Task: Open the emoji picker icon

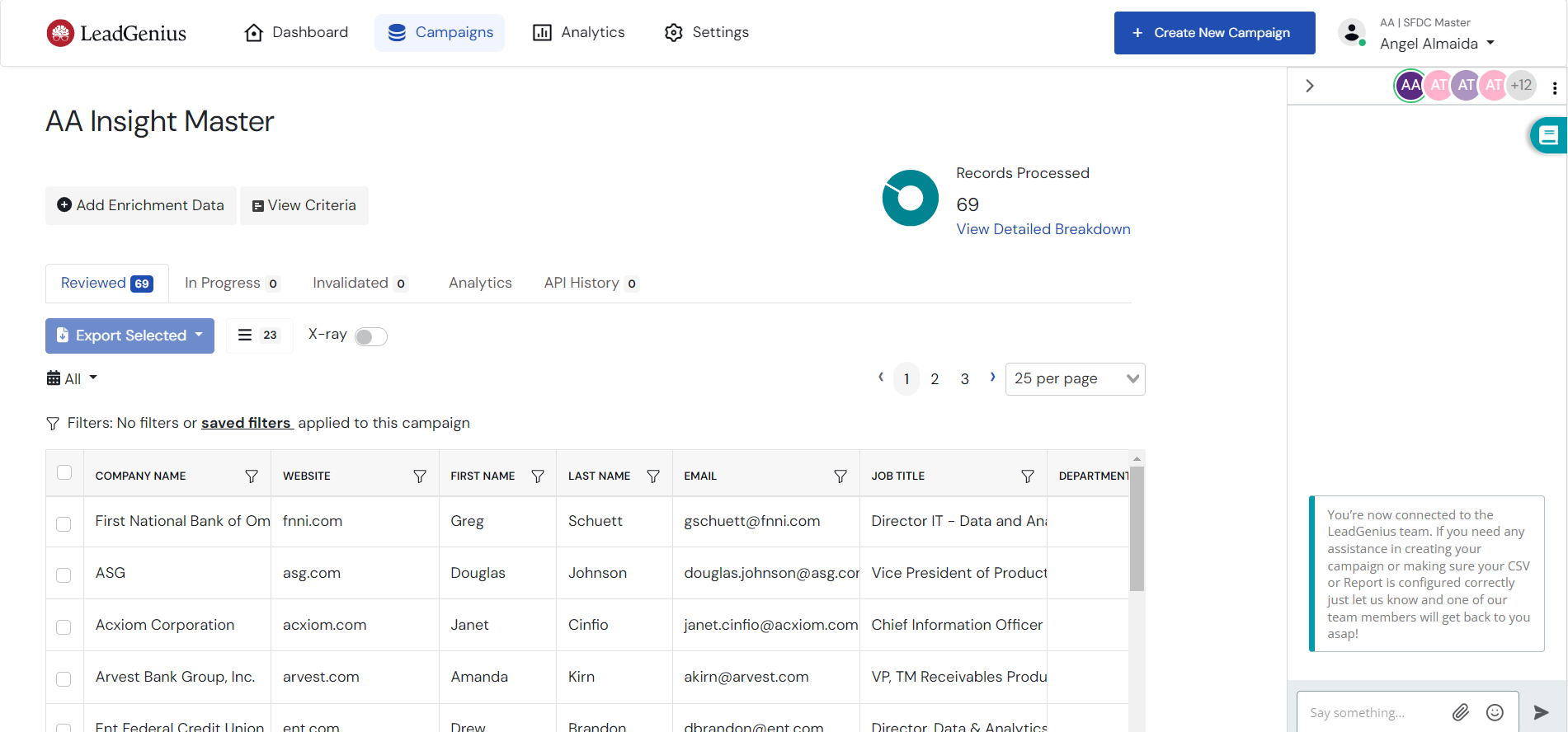Action: (1495, 712)
